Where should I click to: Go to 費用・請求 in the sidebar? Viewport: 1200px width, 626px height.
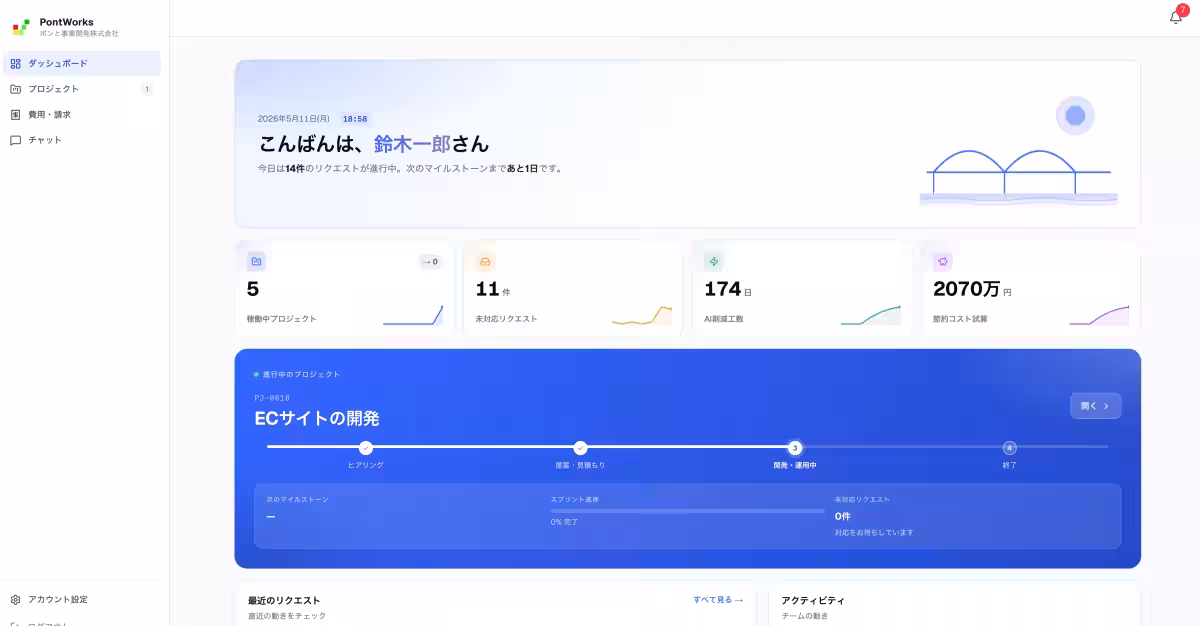click(81, 114)
